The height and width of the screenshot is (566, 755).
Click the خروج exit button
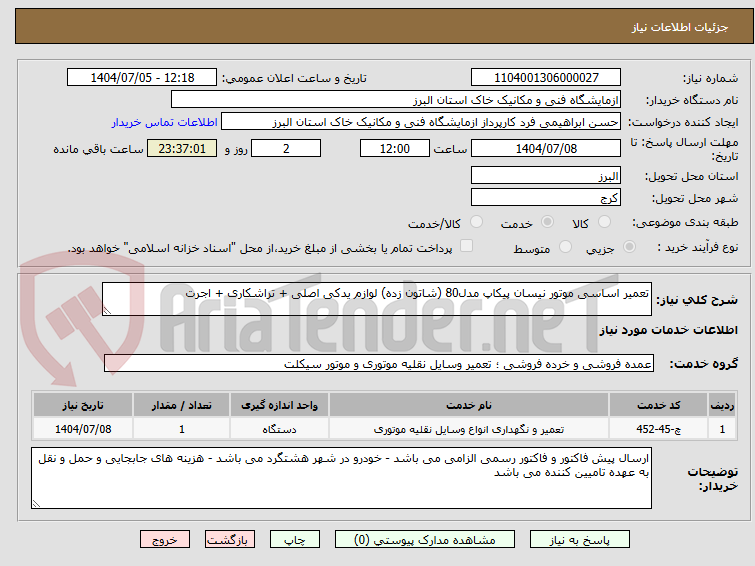pos(165,540)
